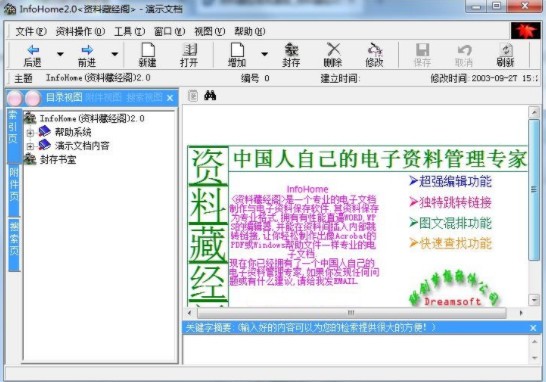Open the dropdown arrow beside 后退
The height and width of the screenshot is (382, 546).
pyautogui.click(x=60, y=54)
